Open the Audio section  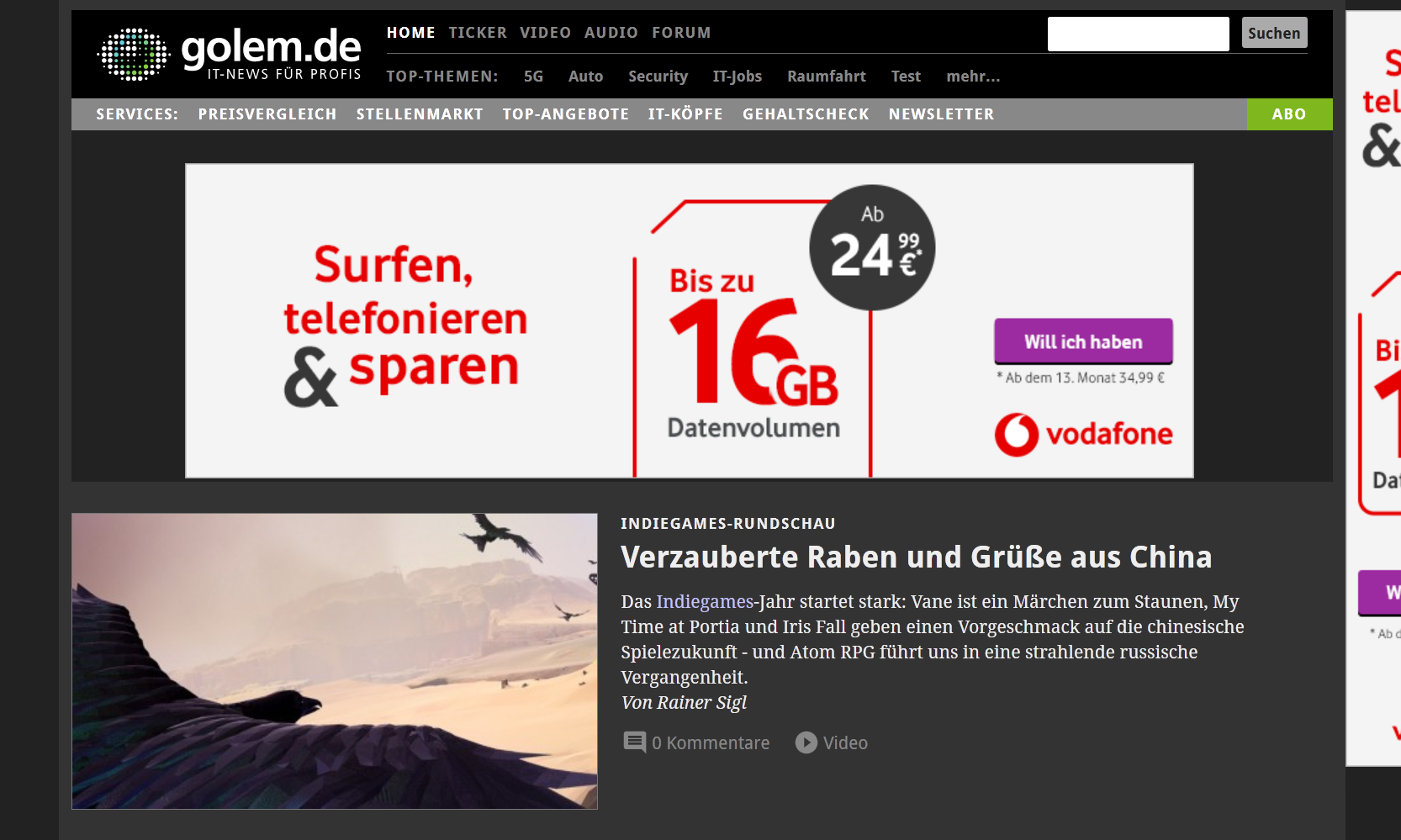[x=611, y=33]
